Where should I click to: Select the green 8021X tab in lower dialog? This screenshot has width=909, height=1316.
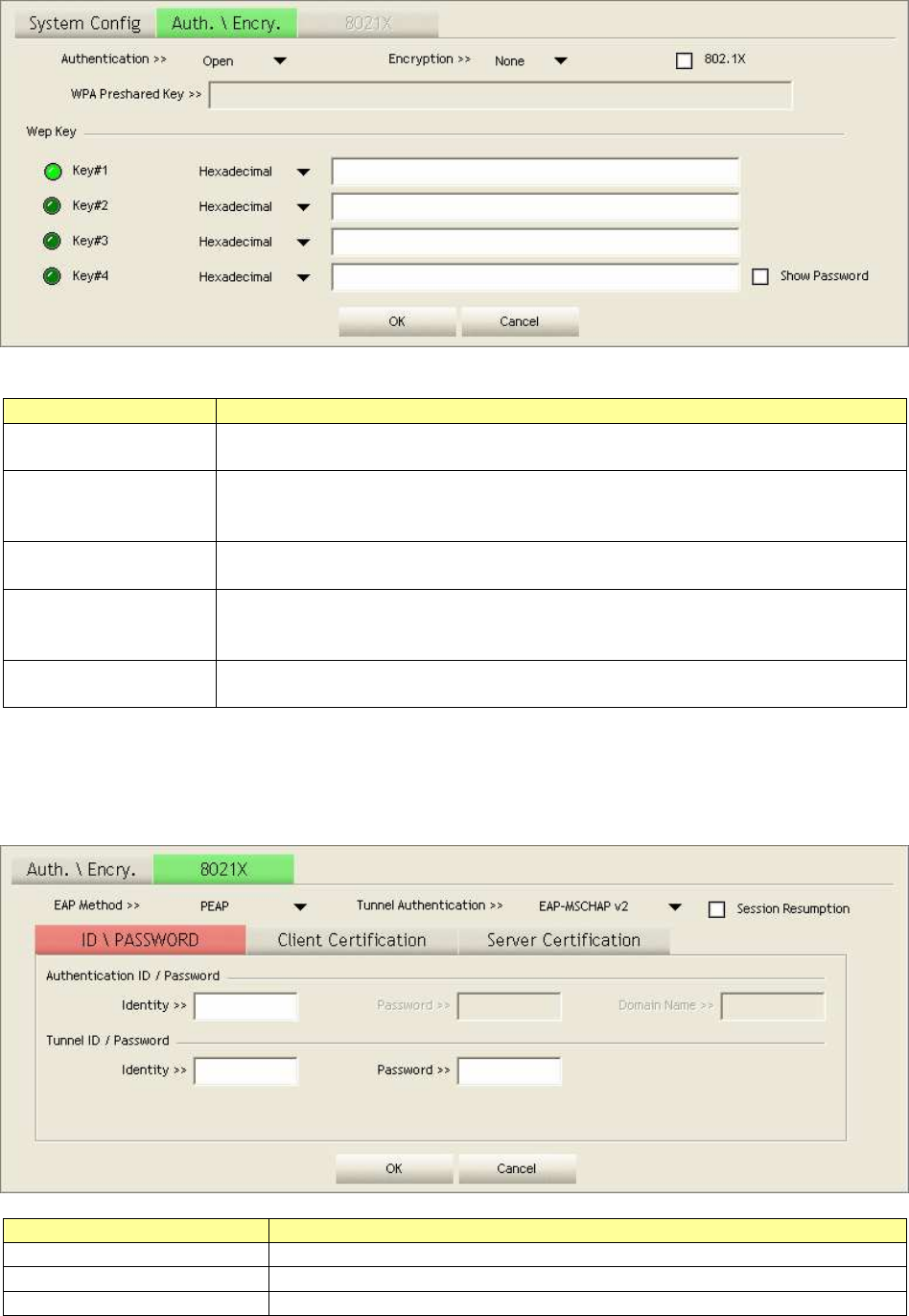(223, 870)
